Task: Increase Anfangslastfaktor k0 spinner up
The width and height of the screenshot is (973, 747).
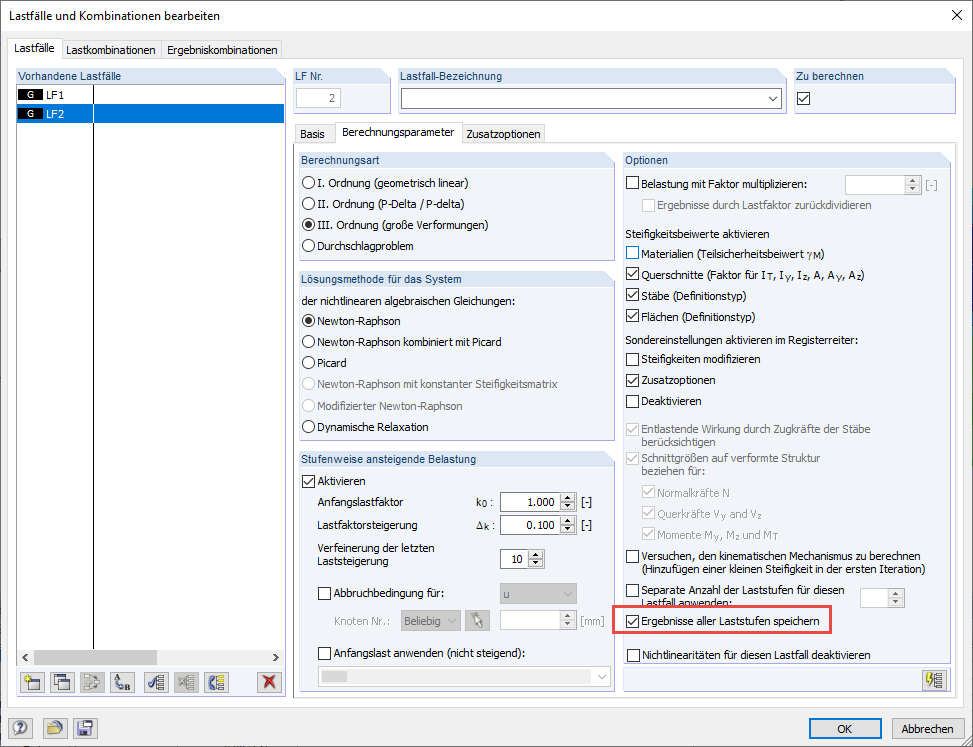Action: [567, 498]
